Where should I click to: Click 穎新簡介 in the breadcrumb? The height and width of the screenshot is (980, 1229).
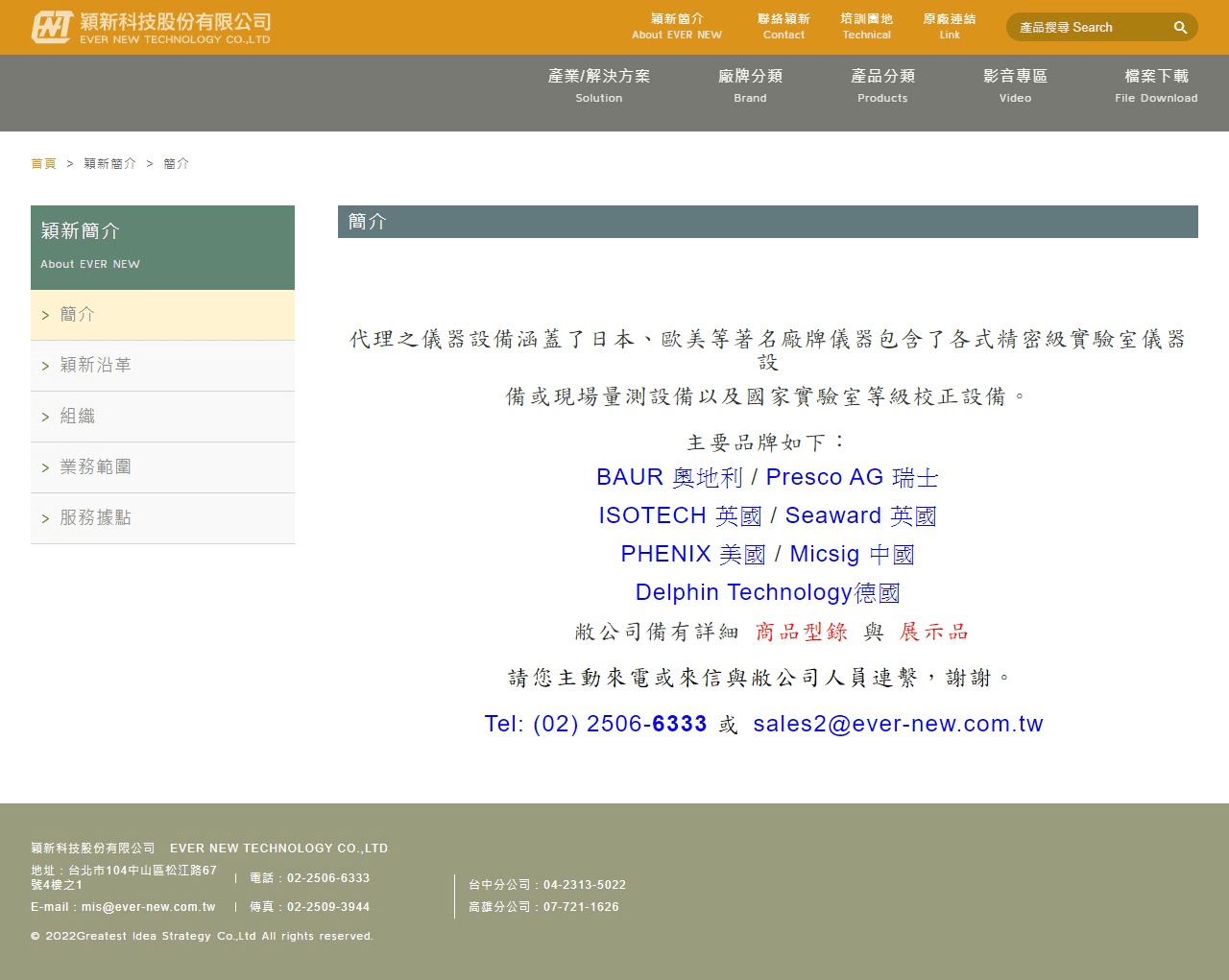[109, 164]
